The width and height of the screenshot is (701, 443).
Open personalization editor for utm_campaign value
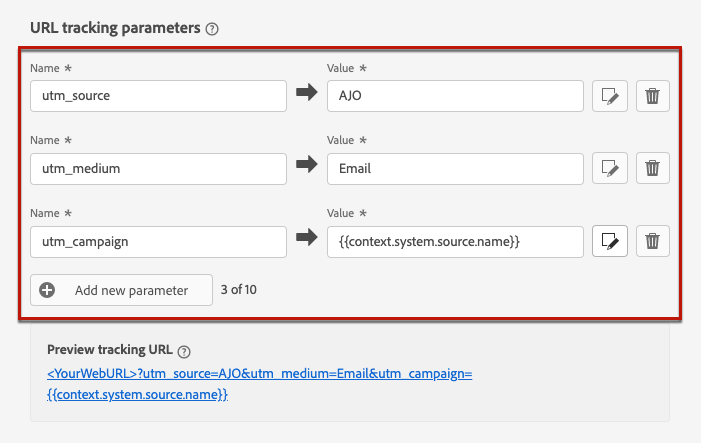610,242
